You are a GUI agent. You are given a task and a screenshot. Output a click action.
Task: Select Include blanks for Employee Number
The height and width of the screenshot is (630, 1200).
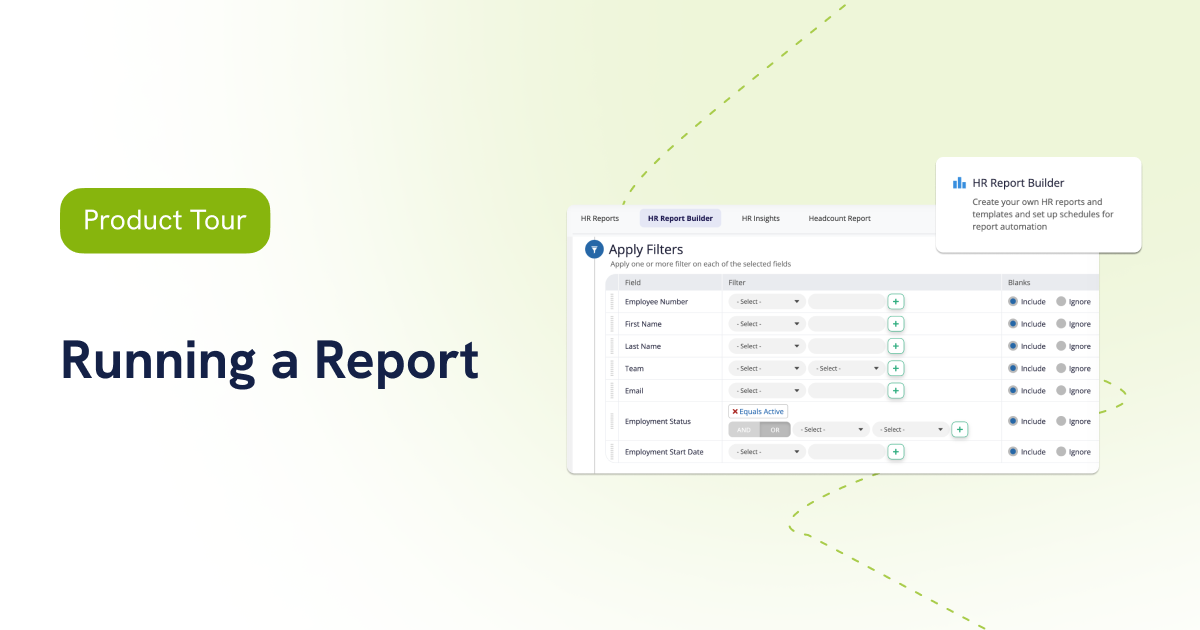point(1013,301)
